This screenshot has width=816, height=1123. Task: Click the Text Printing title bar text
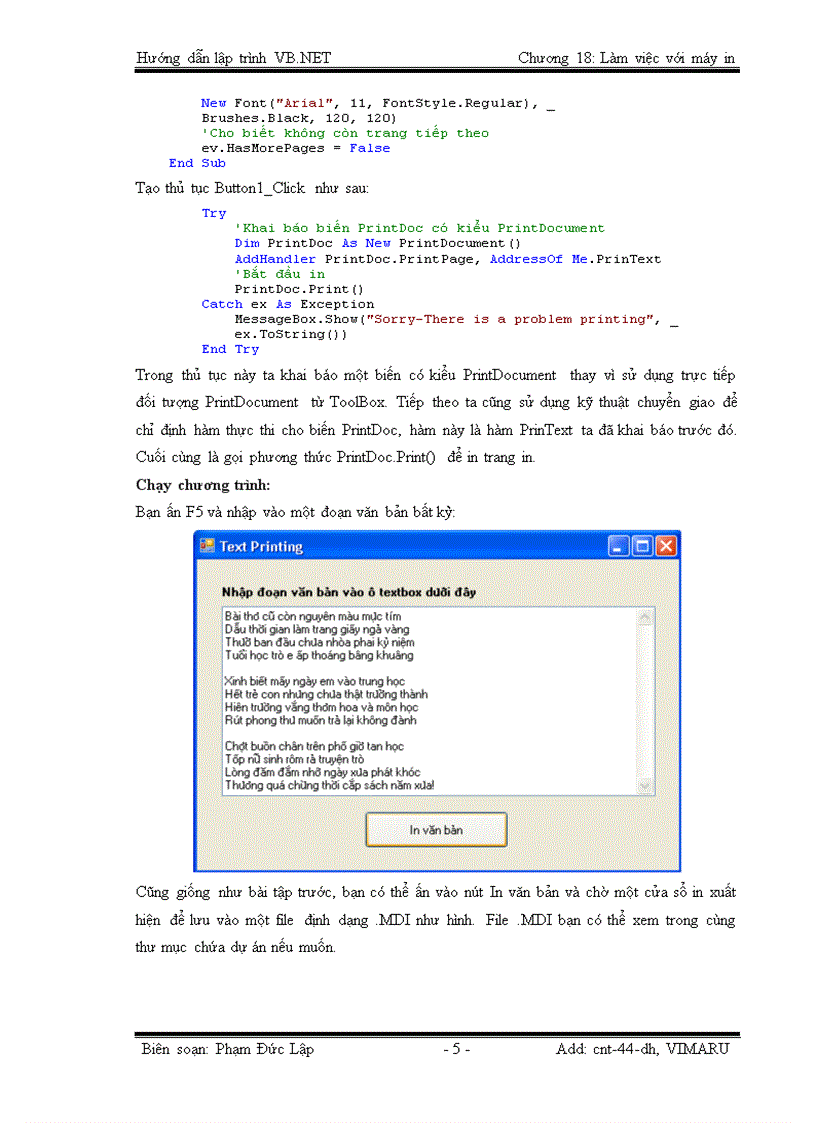click(261, 547)
